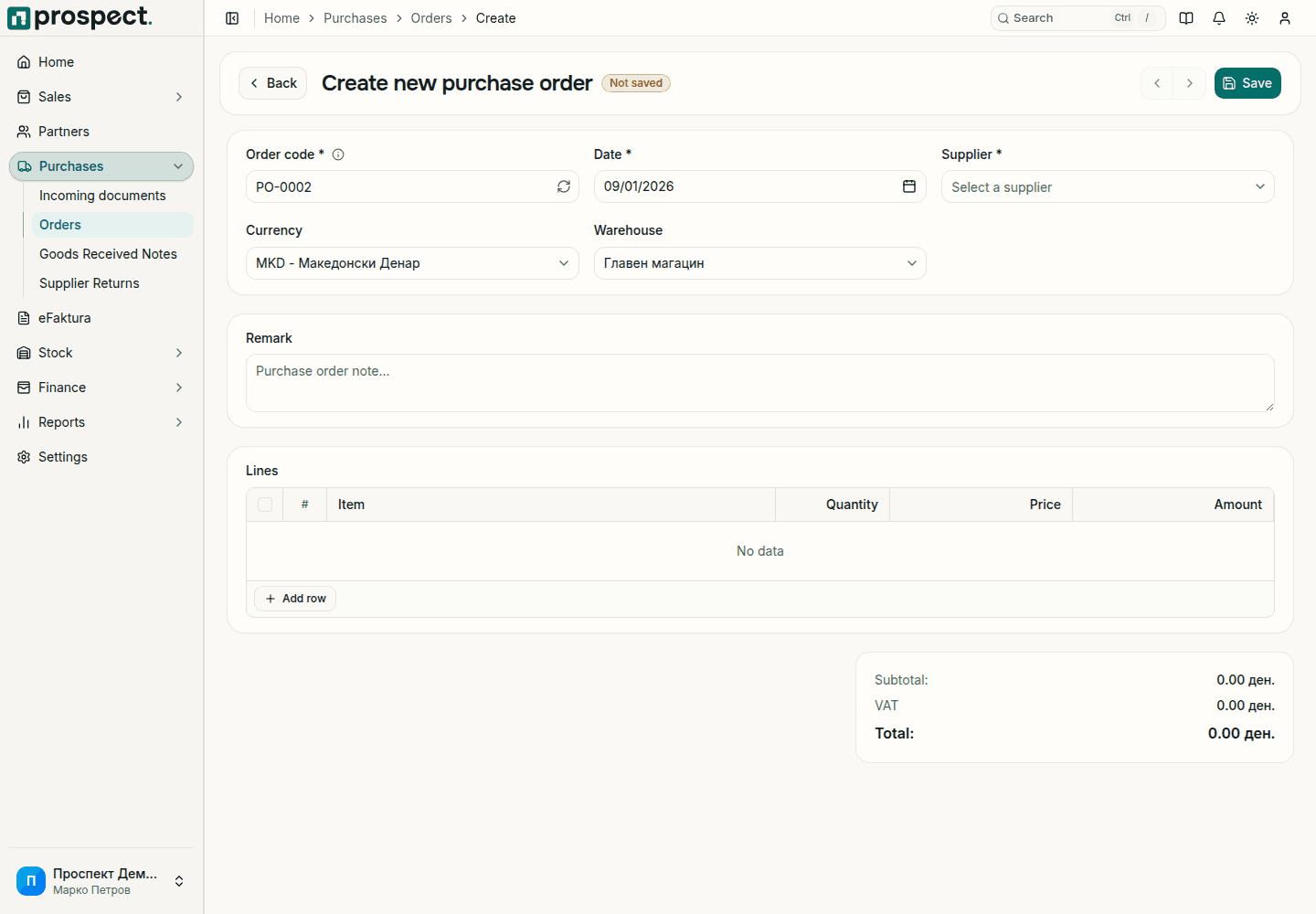
Task: Expand the Reports menu
Action: pos(101,422)
